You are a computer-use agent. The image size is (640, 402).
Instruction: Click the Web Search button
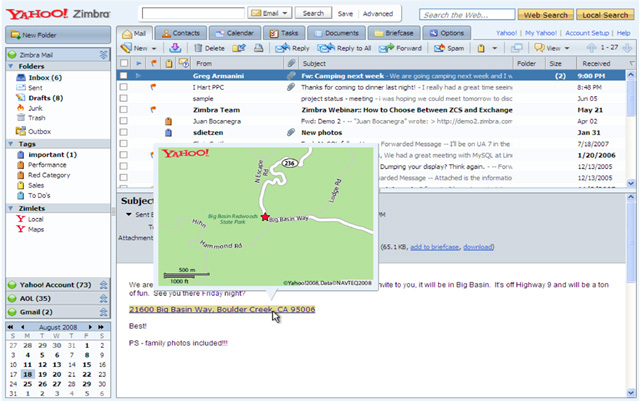(546, 15)
